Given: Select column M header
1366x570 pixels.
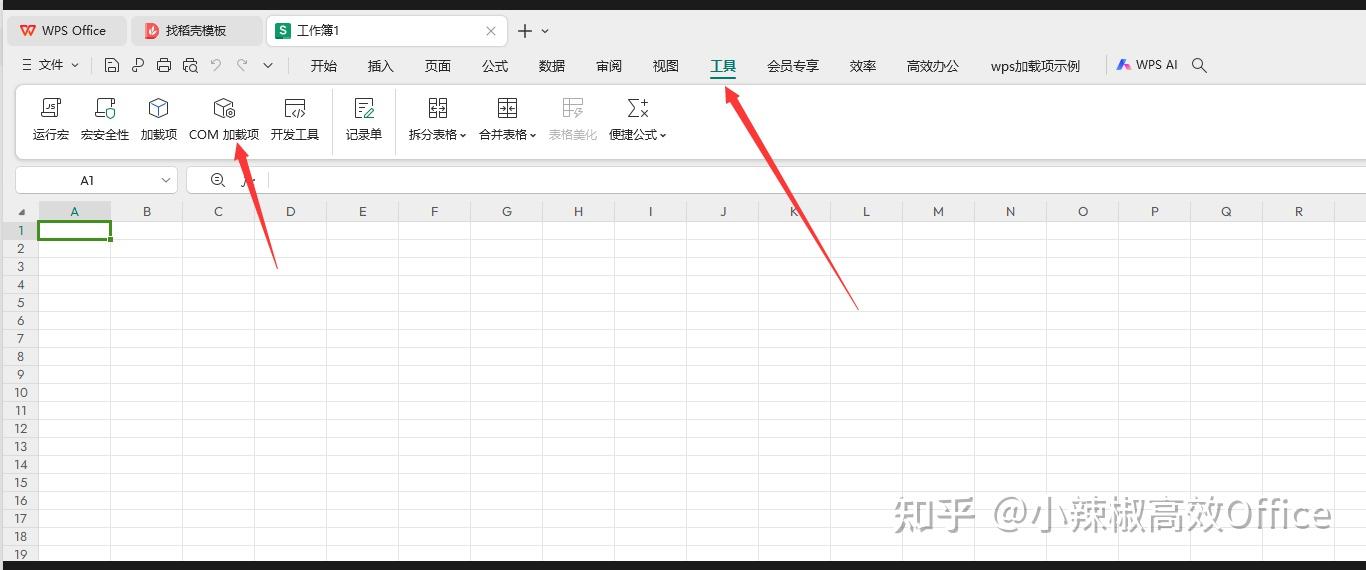Looking at the screenshot, I should (x=938, y=211).
